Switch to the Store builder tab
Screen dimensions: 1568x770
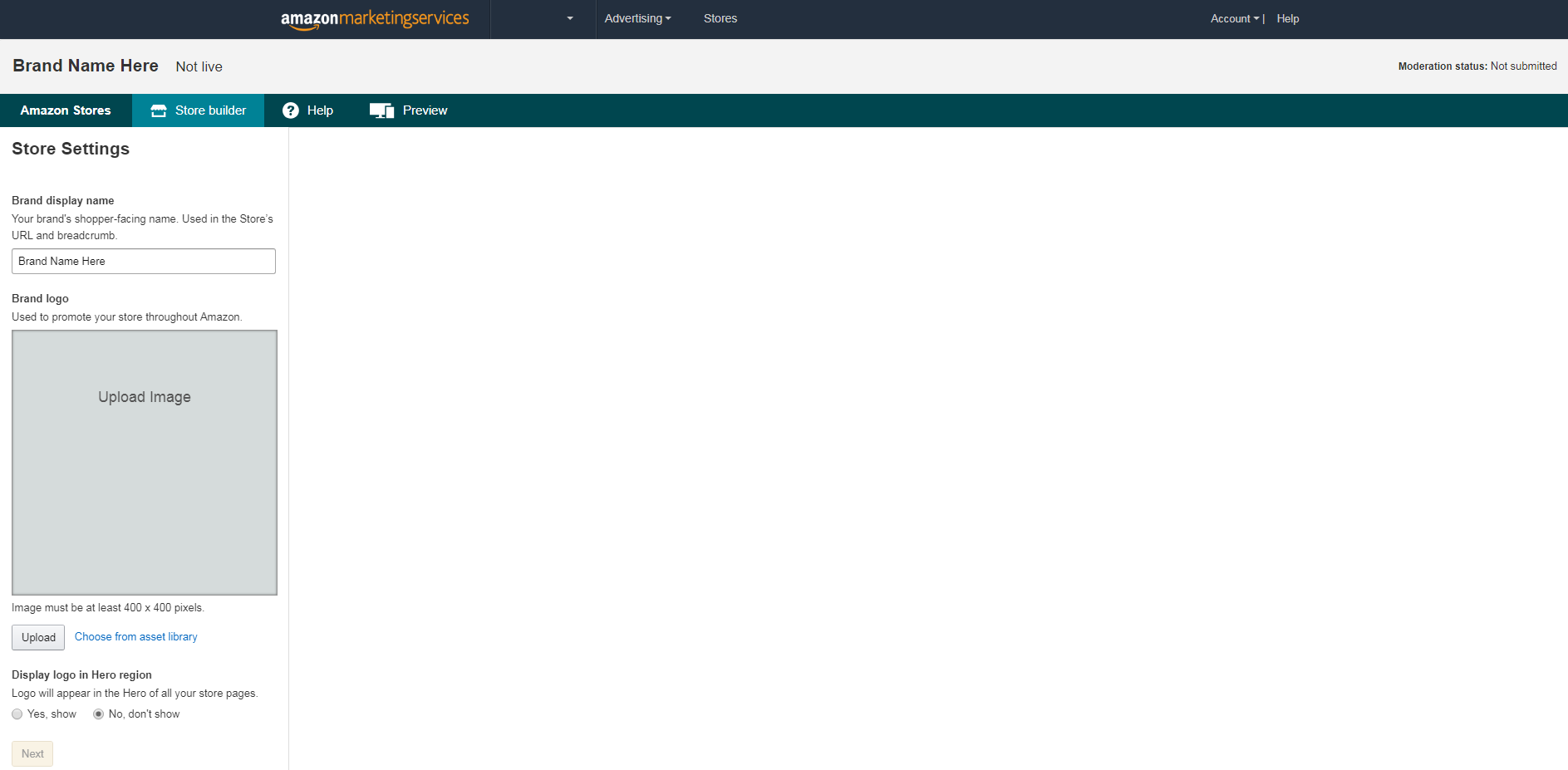pos(198,110)
